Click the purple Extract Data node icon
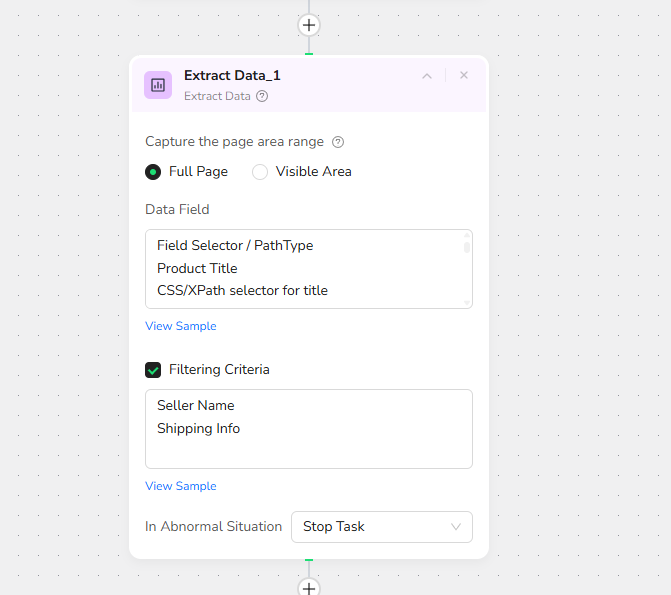 (x=158, y=85)
